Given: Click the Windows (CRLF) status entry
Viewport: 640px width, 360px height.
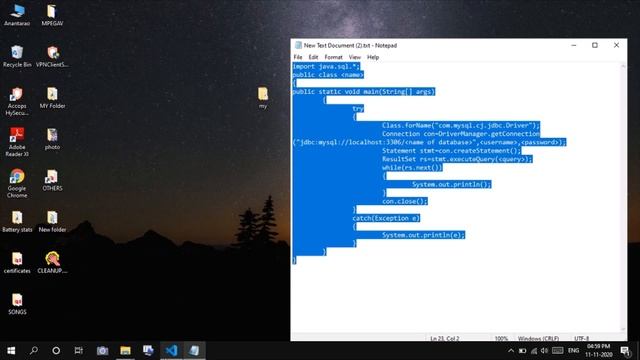Looking at the screenshot, I should [x=538, y=338].
